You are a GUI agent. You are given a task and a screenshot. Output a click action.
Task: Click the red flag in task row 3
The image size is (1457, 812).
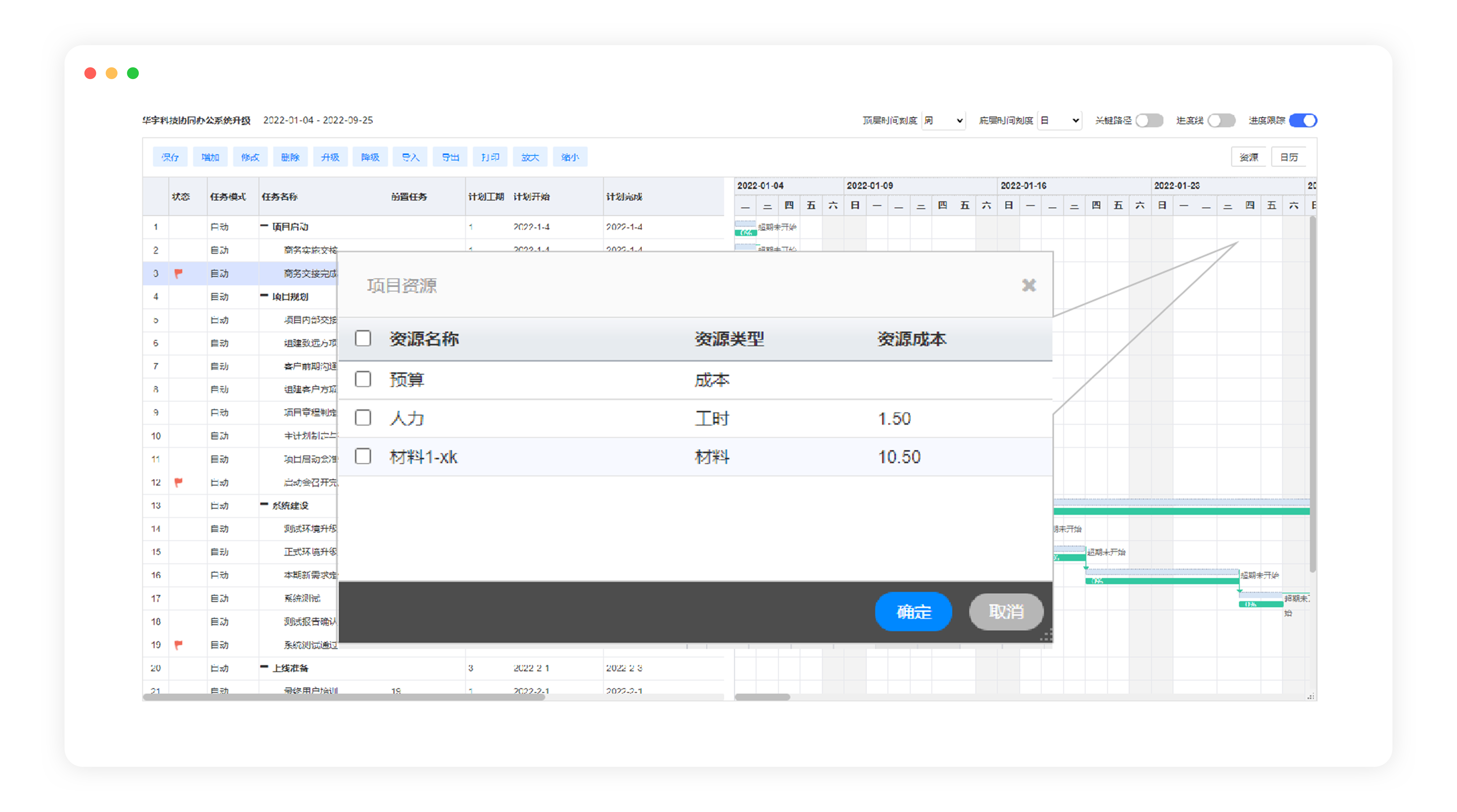pos(179,274)
